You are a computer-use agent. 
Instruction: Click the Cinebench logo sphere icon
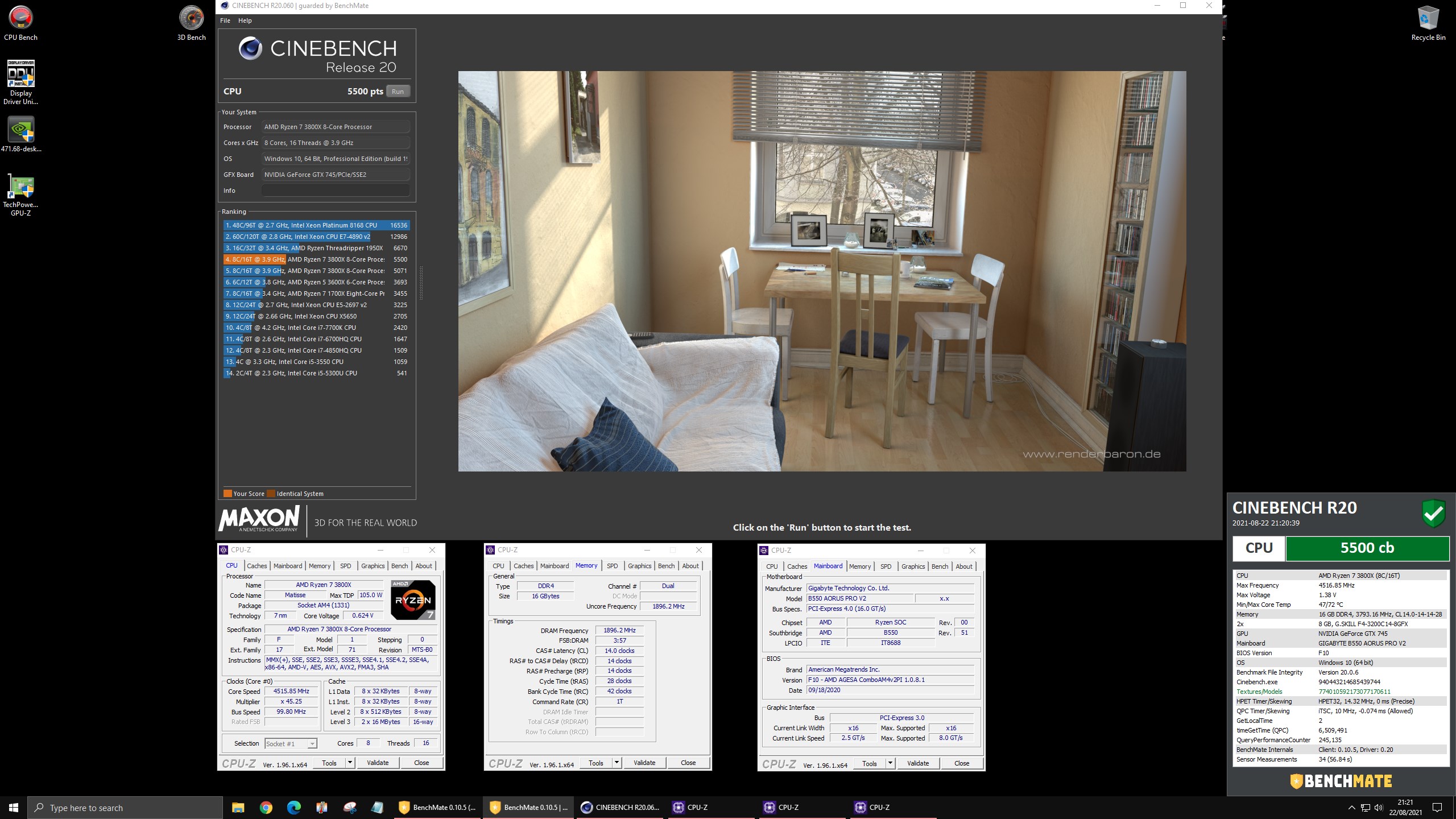coord(250,48)
